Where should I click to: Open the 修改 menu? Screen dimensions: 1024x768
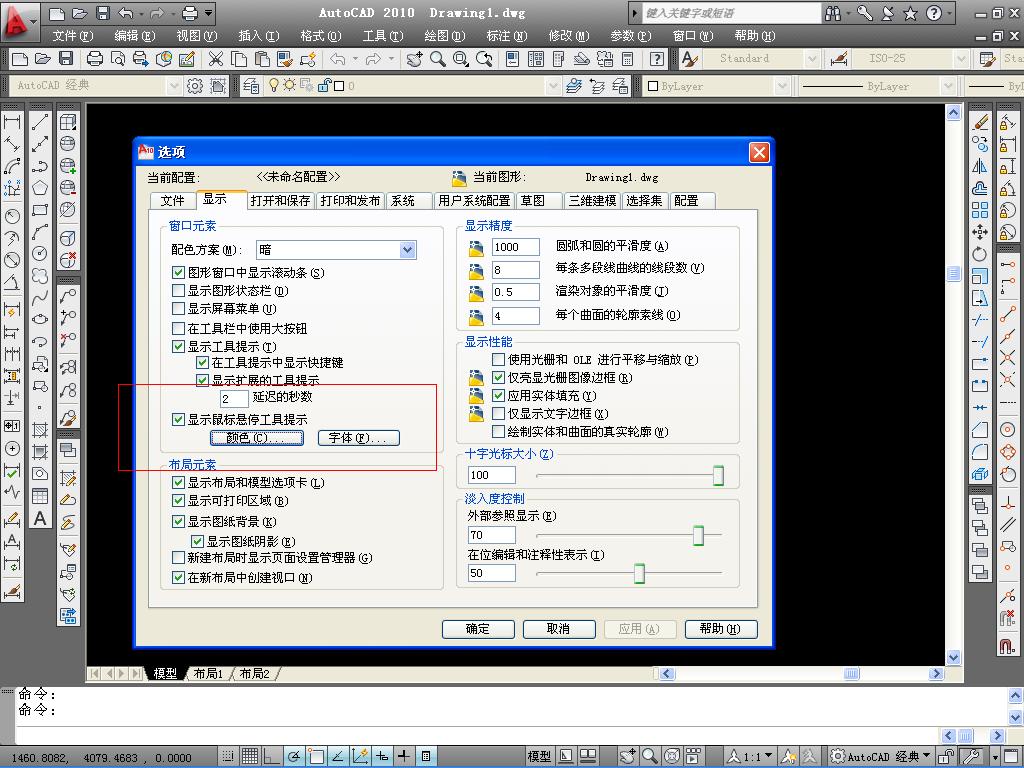coord(568,36)
